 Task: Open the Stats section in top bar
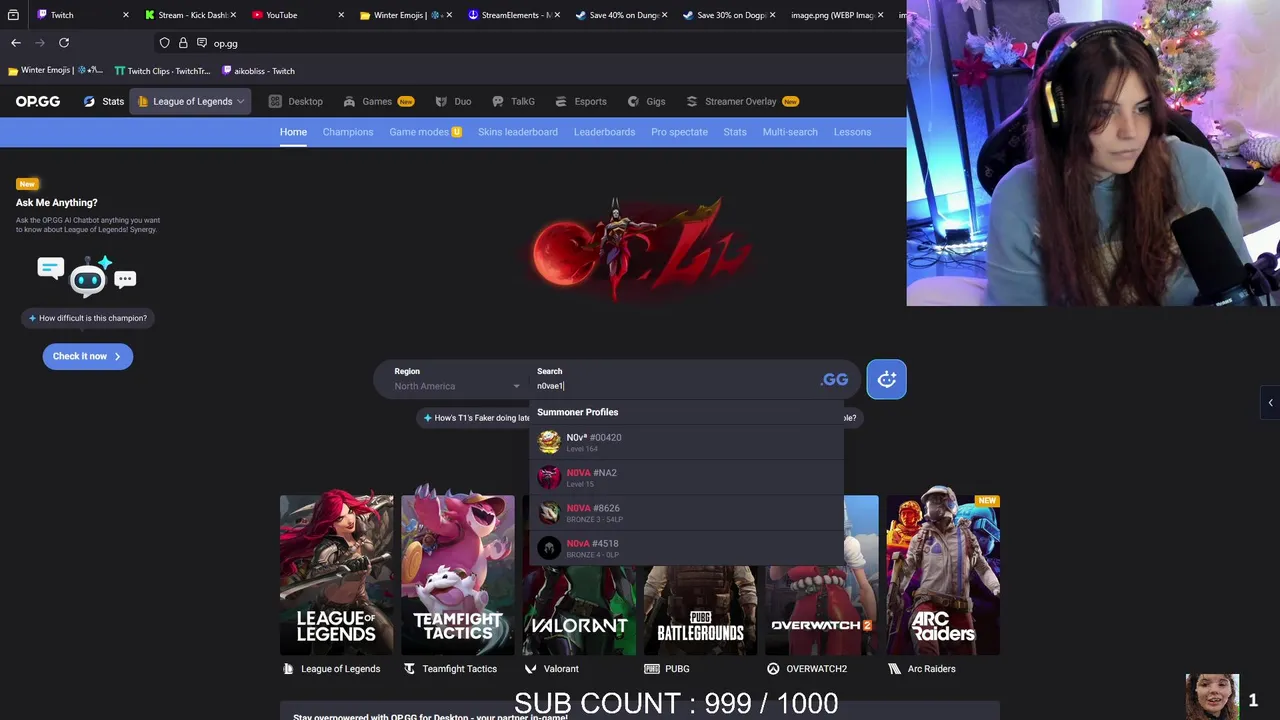point(104,101)
